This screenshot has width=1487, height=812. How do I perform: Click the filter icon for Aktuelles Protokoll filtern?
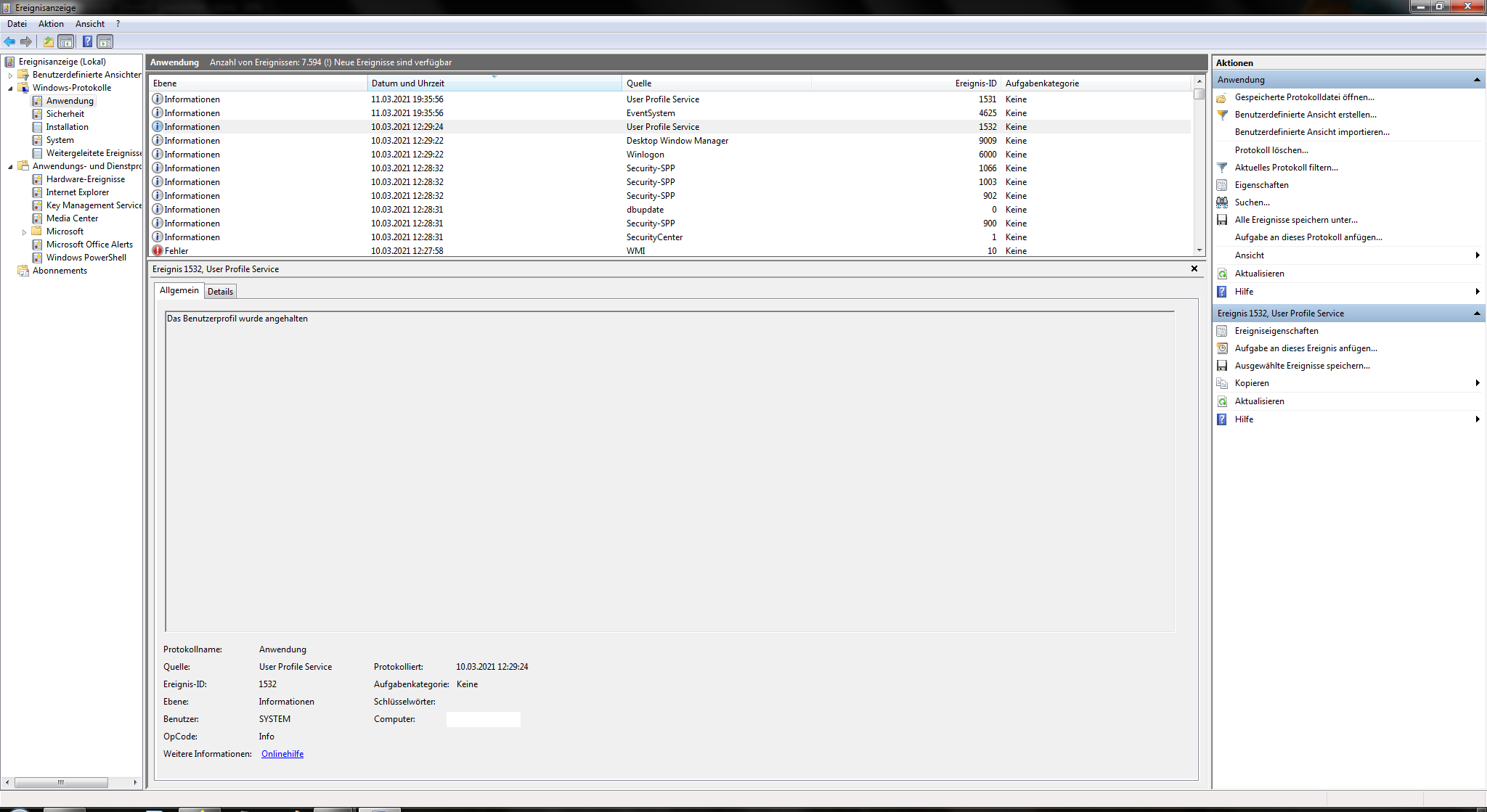(1222, 168)
